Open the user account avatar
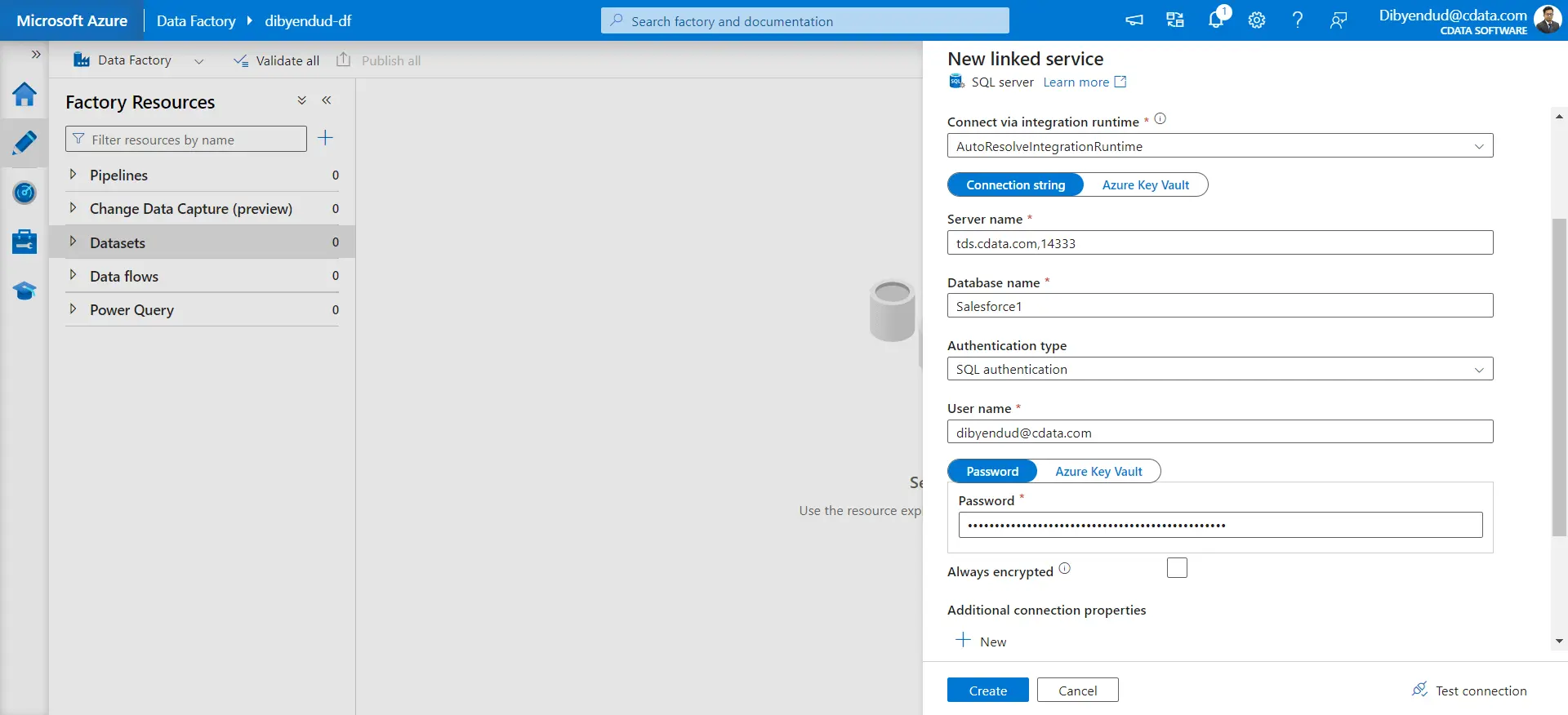The image size is (1568, 715). pos(1548,20)
